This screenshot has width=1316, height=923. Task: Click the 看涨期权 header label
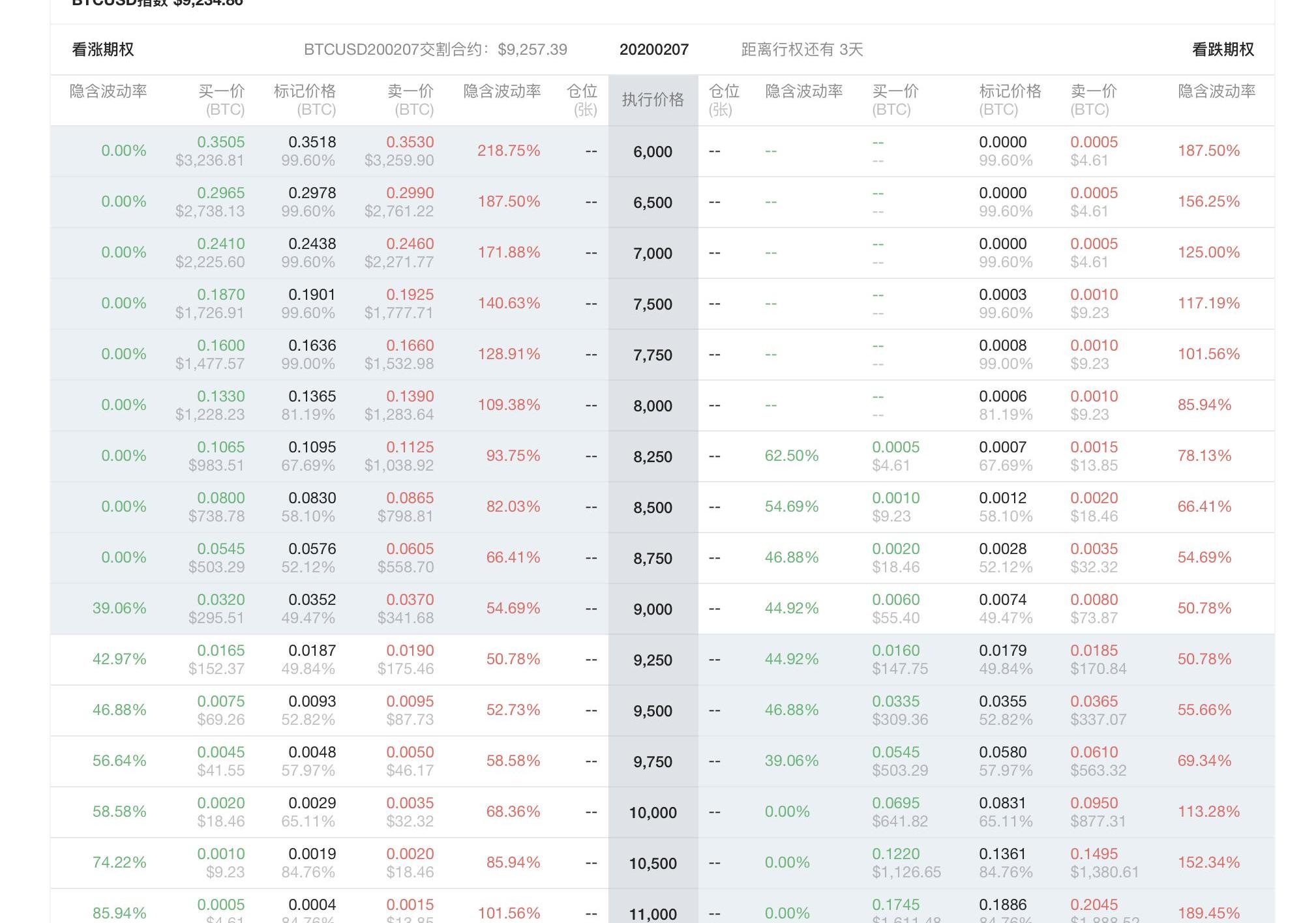pyautogui.click(x=103, y=50)
